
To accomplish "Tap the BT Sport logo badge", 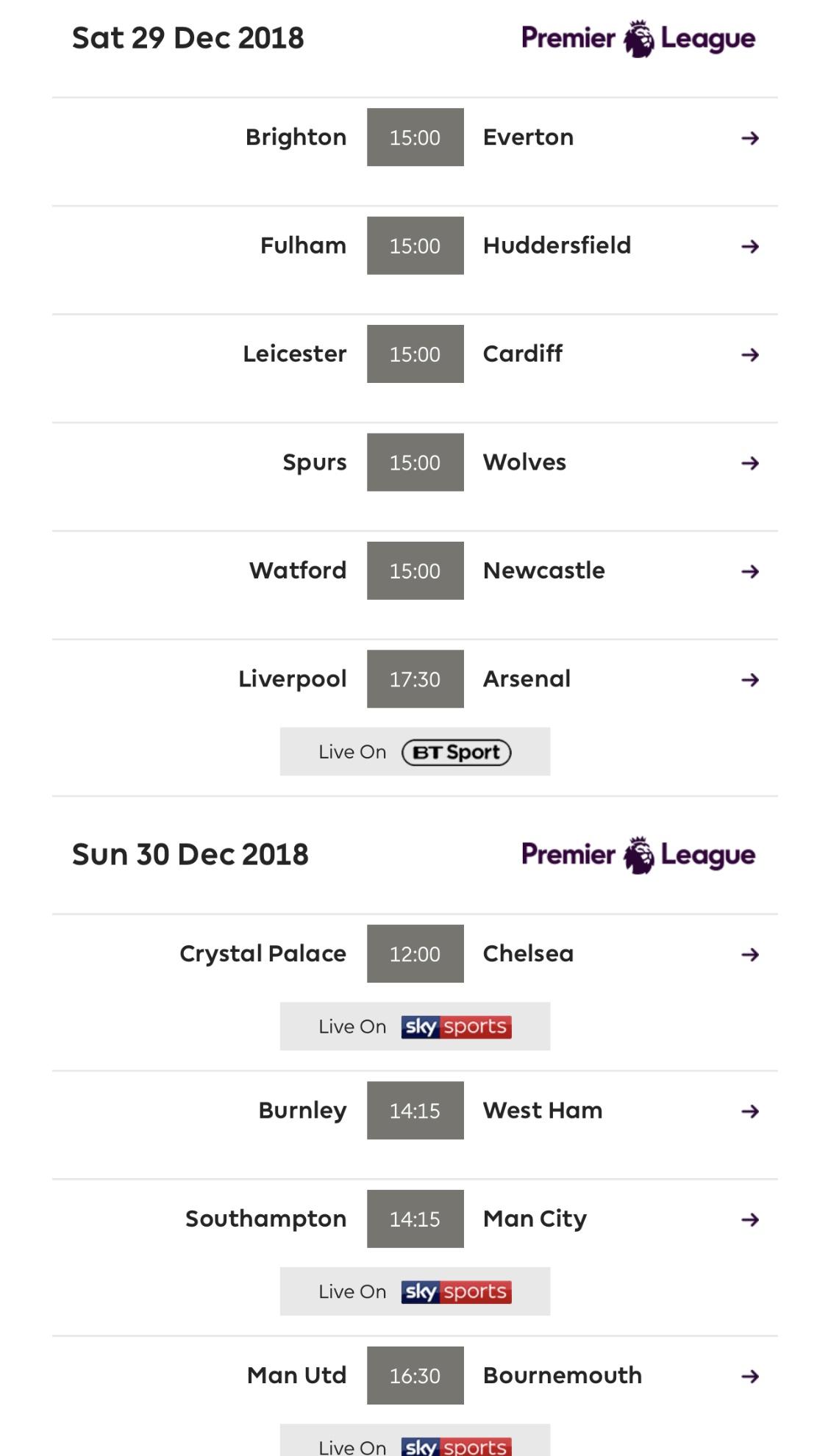I will point(456,753).
